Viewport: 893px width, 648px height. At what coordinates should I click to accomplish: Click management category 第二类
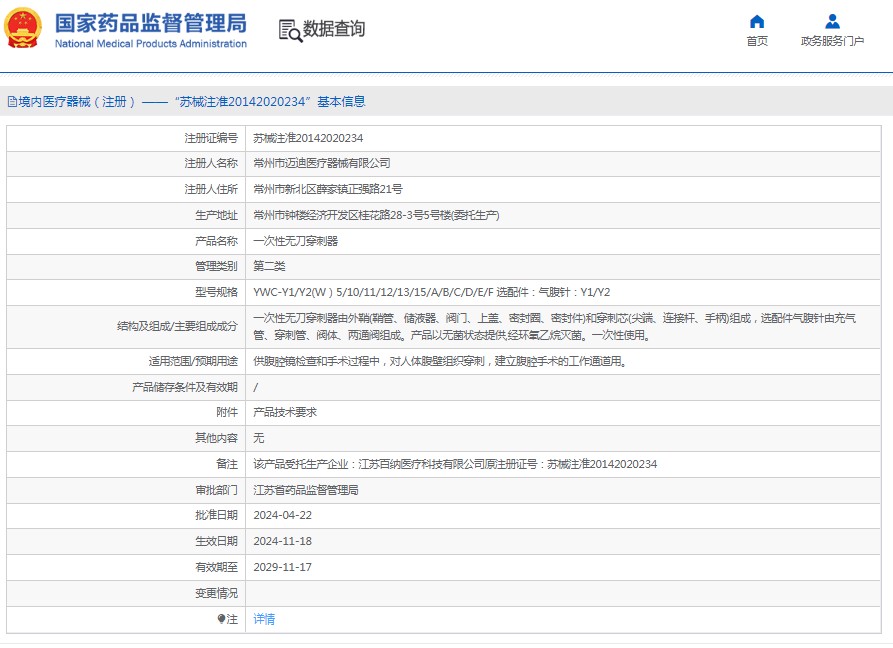[x=269, y=266]
